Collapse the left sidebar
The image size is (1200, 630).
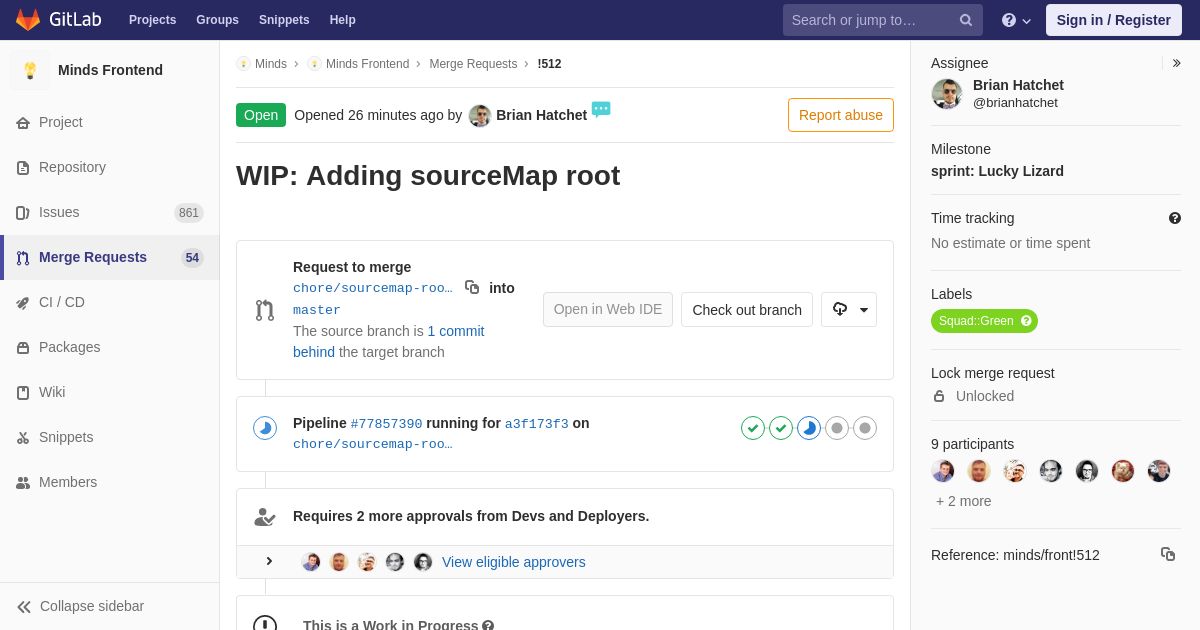point(80,606)
